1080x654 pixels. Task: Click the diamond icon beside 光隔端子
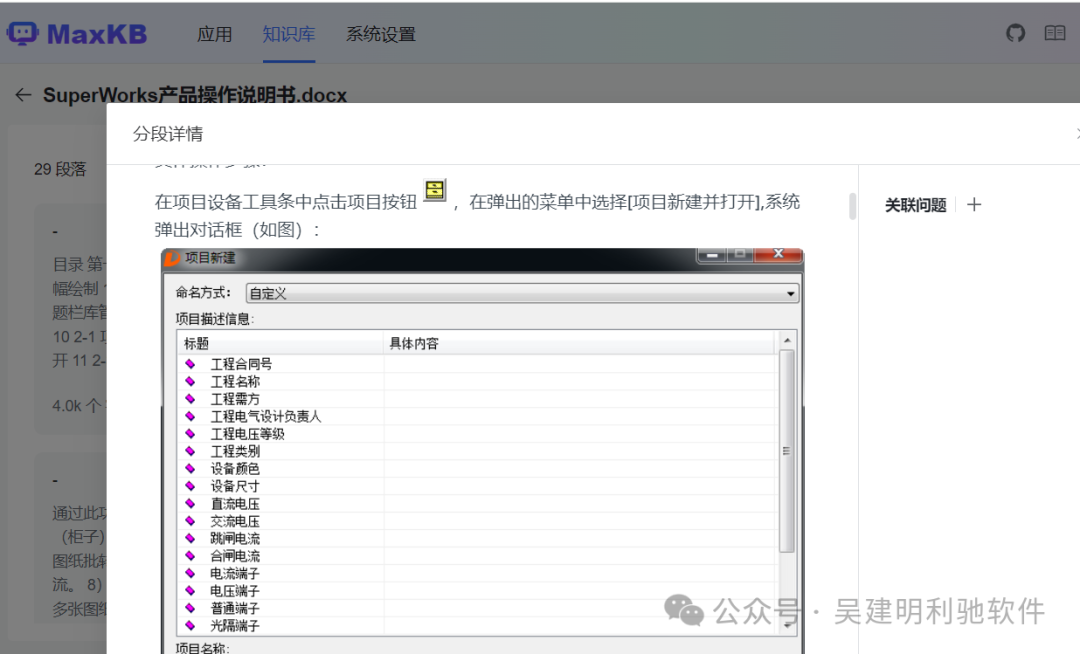pyautogui.click(x=190, y=625)
